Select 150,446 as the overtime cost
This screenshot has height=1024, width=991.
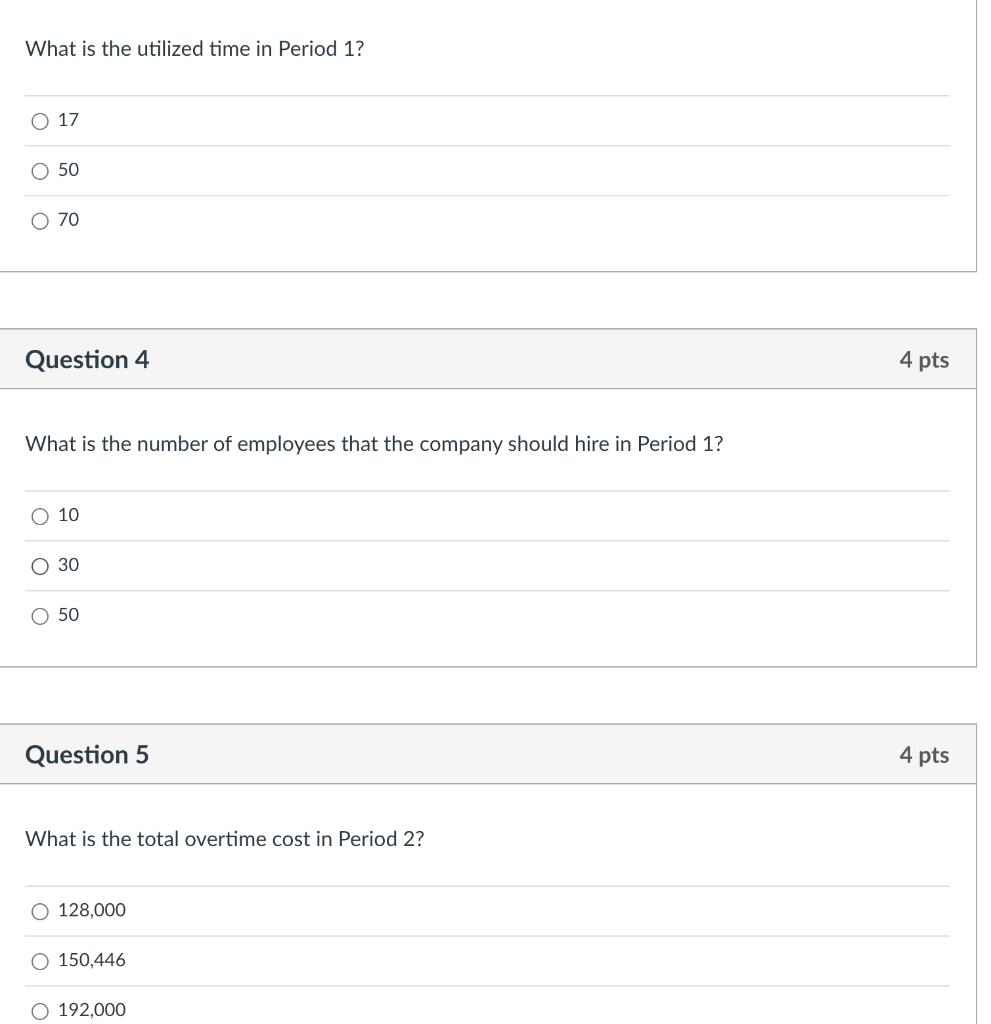click(x=40, y=960)
